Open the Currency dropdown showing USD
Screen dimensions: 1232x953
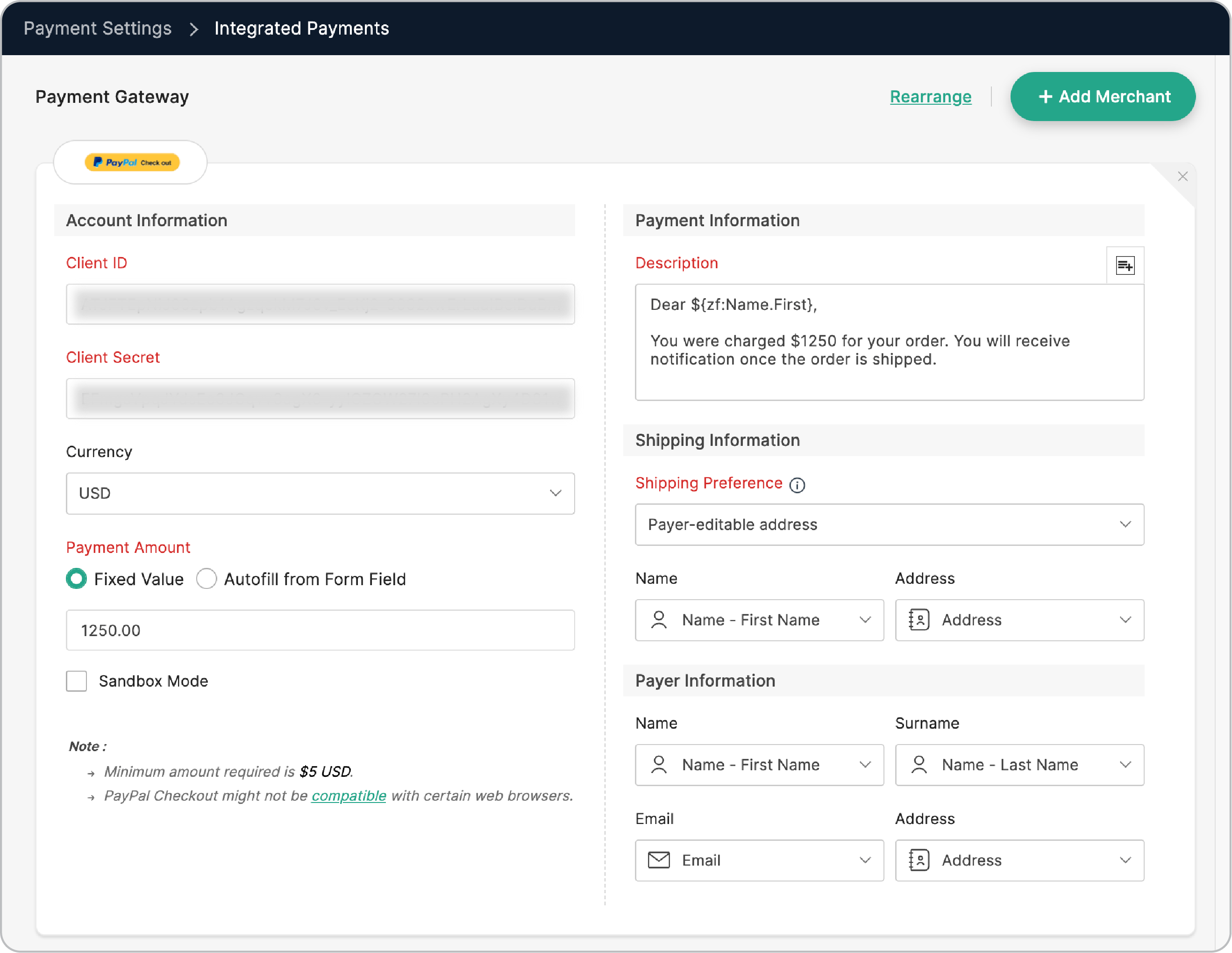[x=320, y=493]
